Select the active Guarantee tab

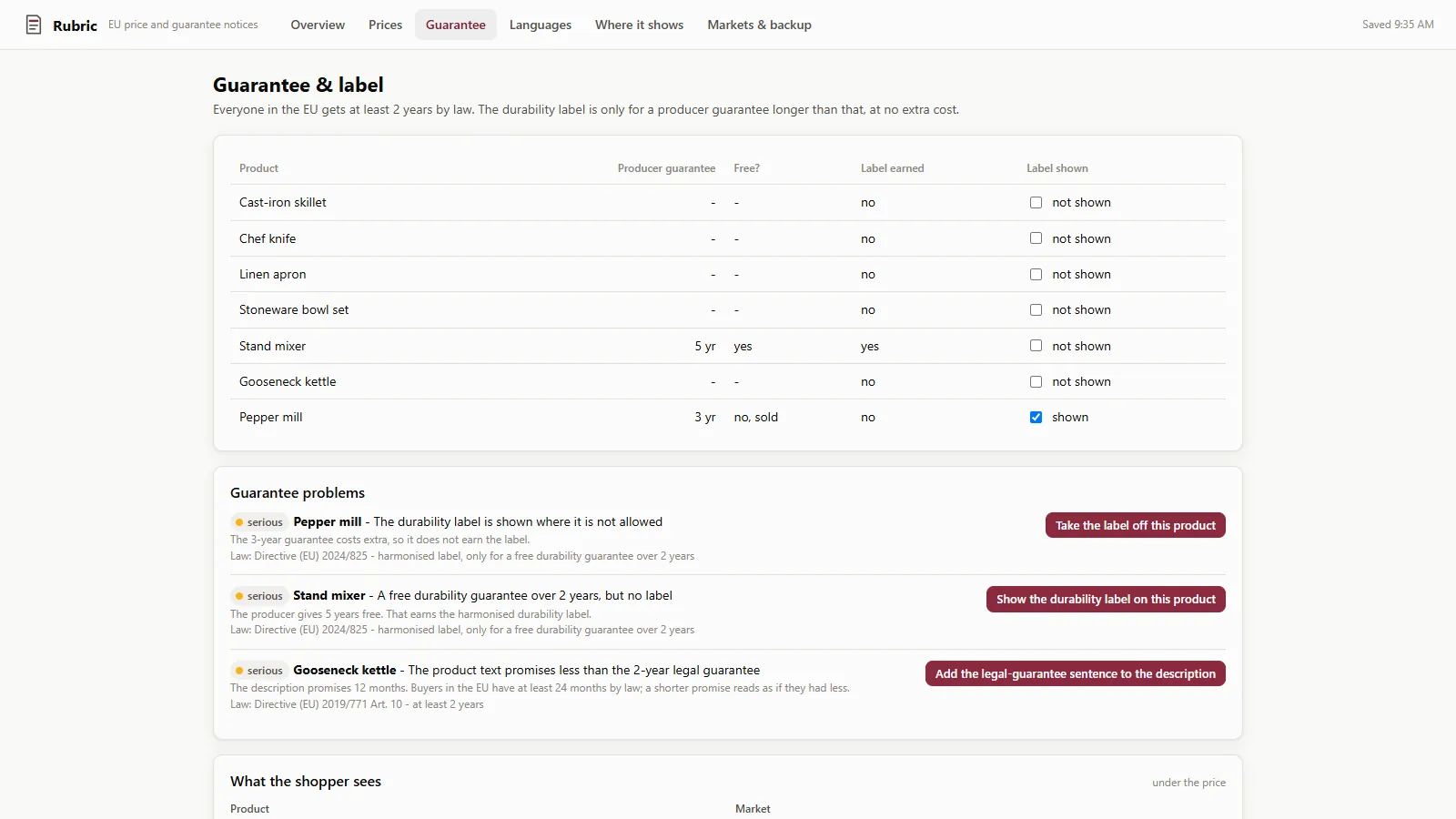tap(456, 25)
